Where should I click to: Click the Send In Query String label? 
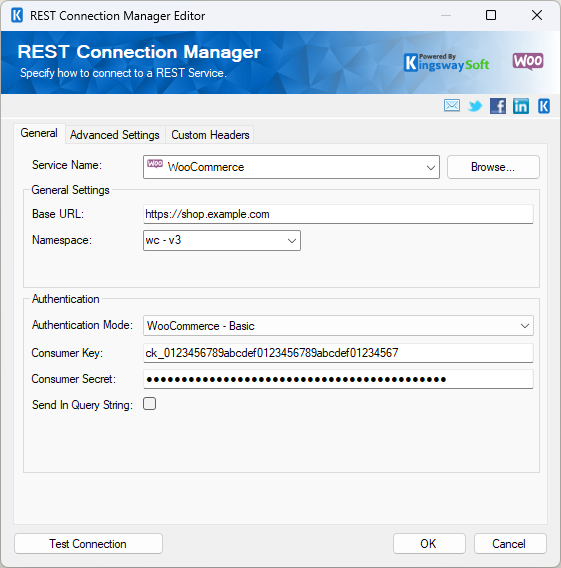click(x=82, y=405)
